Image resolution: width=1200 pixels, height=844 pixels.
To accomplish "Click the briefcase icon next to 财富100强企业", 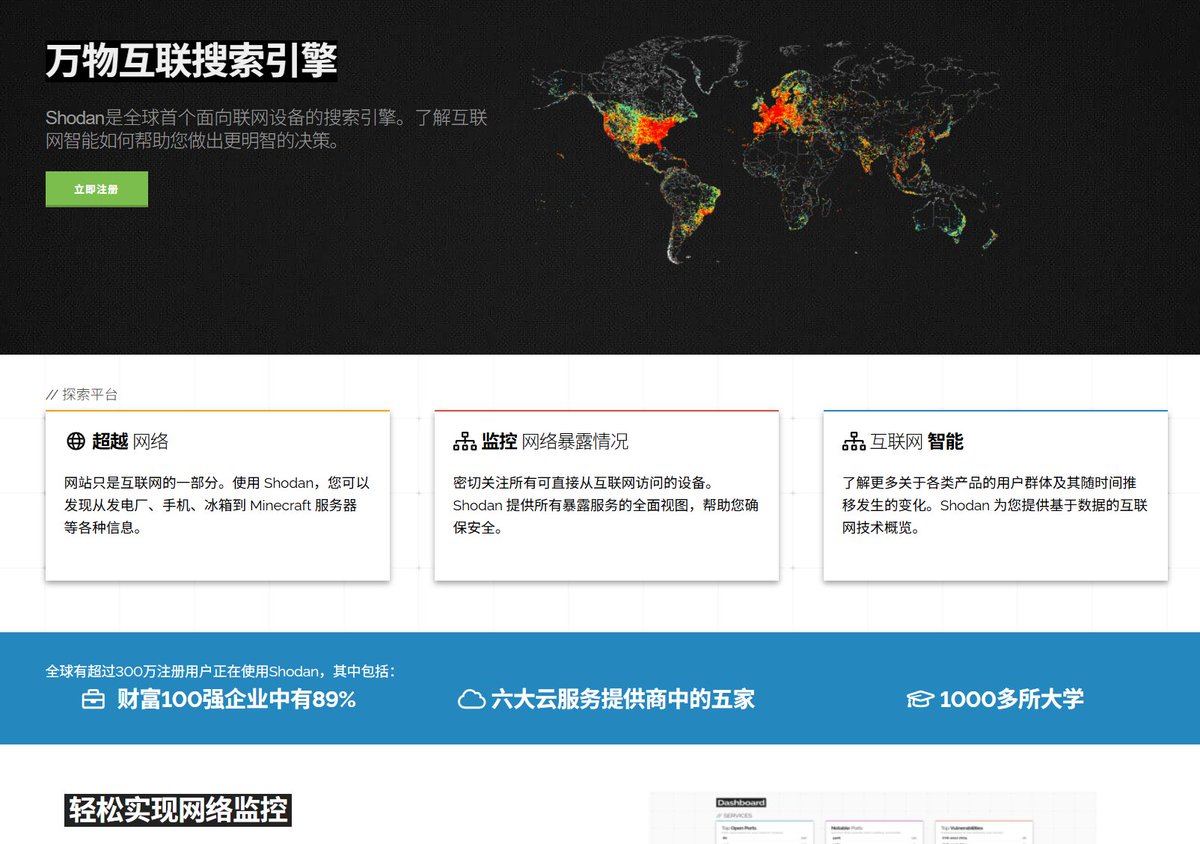I will [93, 699].
